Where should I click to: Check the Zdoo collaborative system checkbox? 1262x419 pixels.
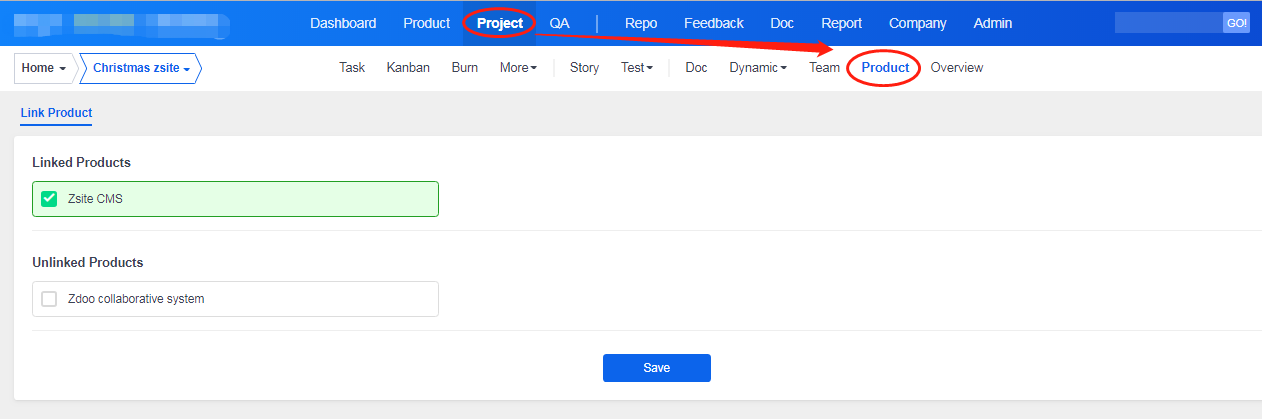pos(49,299)
